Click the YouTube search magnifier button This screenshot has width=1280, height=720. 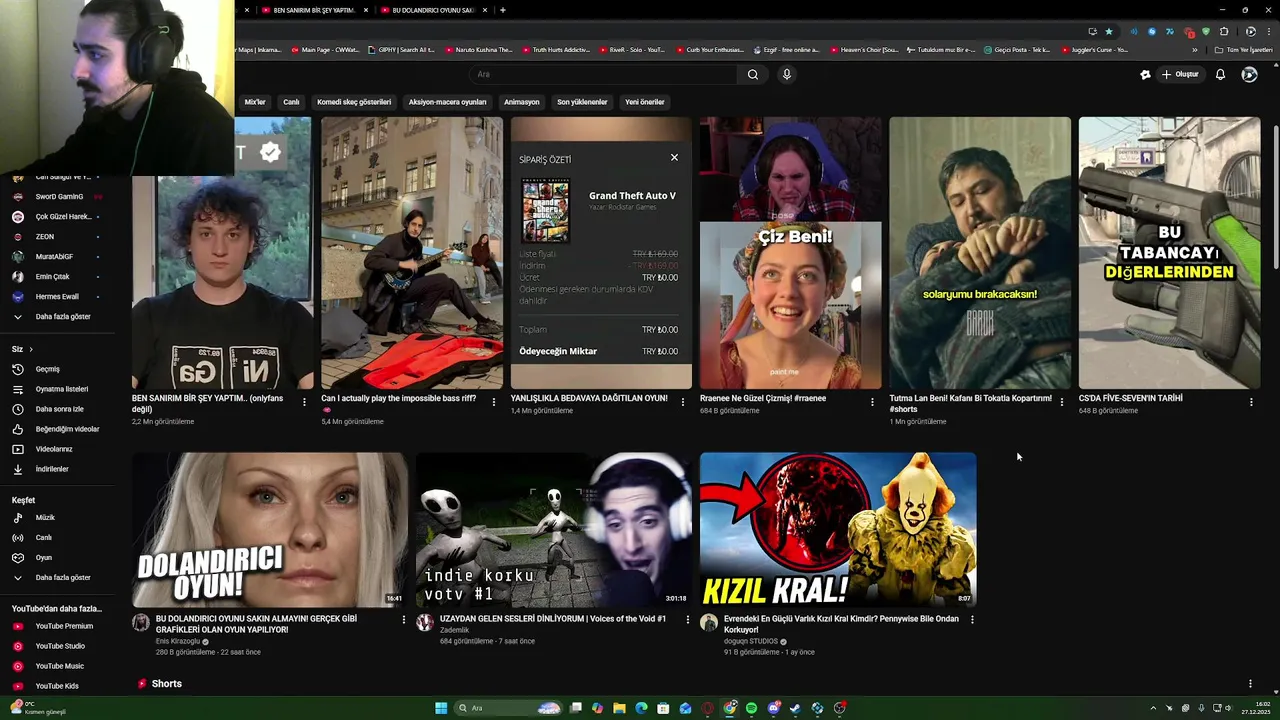[x=753, y=74]
